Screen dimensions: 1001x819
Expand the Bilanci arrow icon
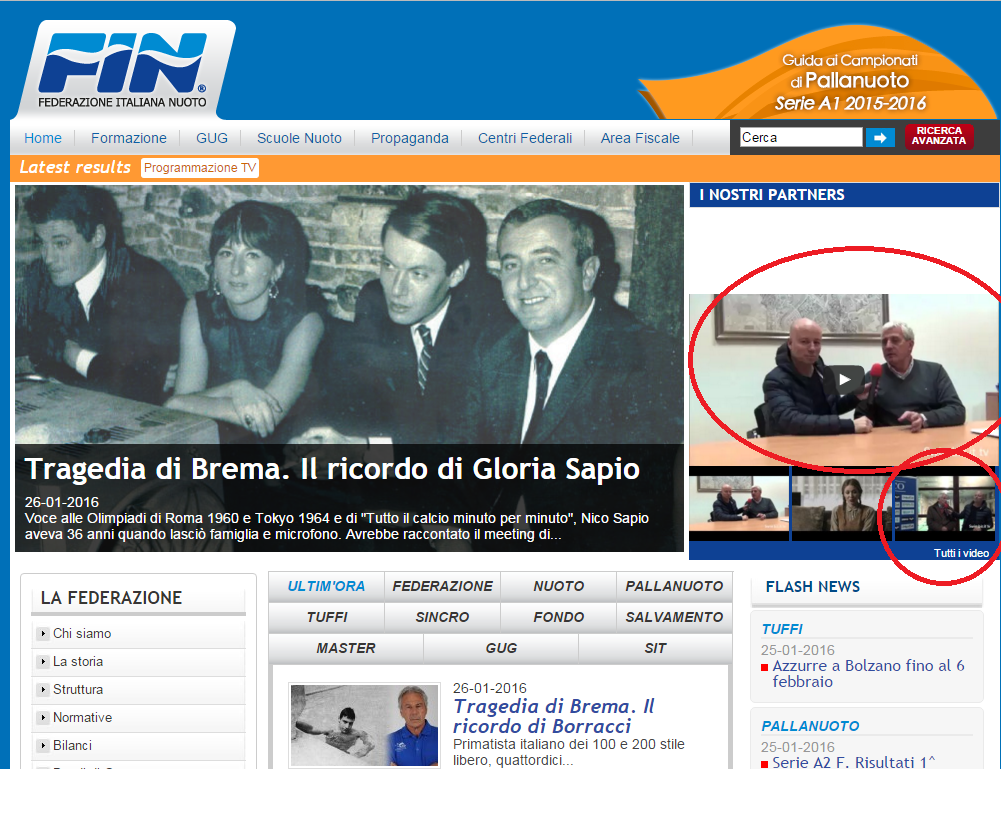click(43, 746)
